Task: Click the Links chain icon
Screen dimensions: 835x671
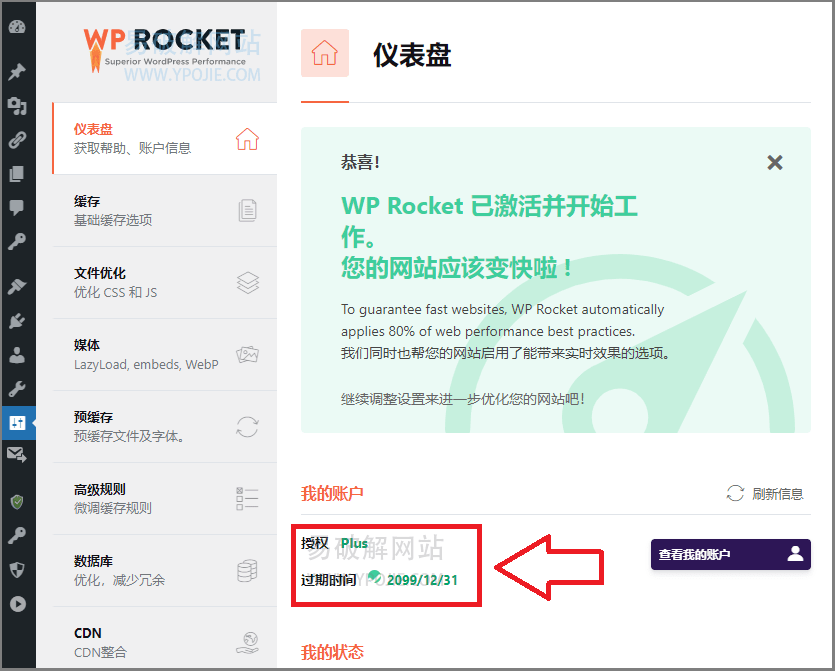Action: (x=17, y=140)
